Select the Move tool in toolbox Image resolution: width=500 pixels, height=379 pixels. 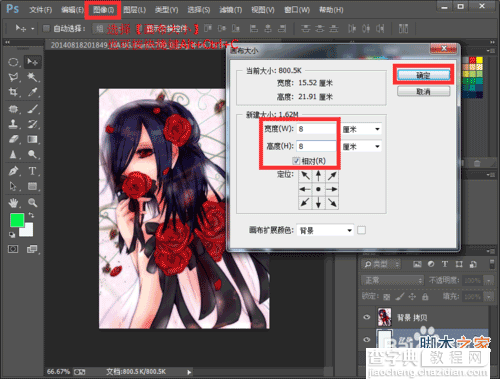tap(32, 62)
